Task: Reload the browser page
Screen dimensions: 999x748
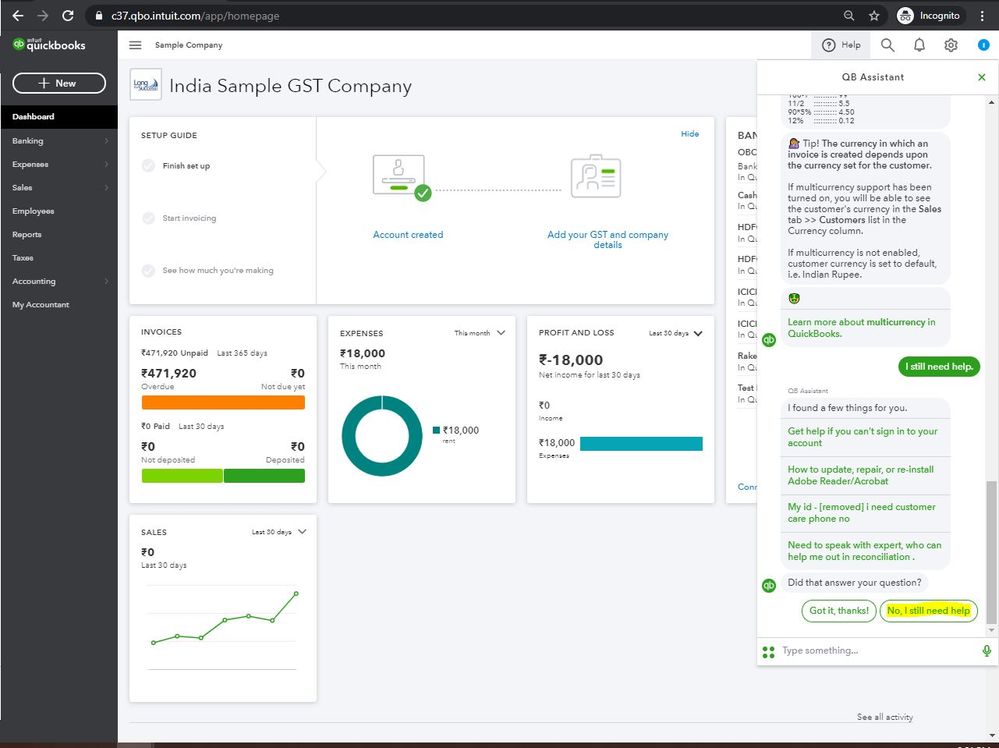Action: (x=68, y=15)
